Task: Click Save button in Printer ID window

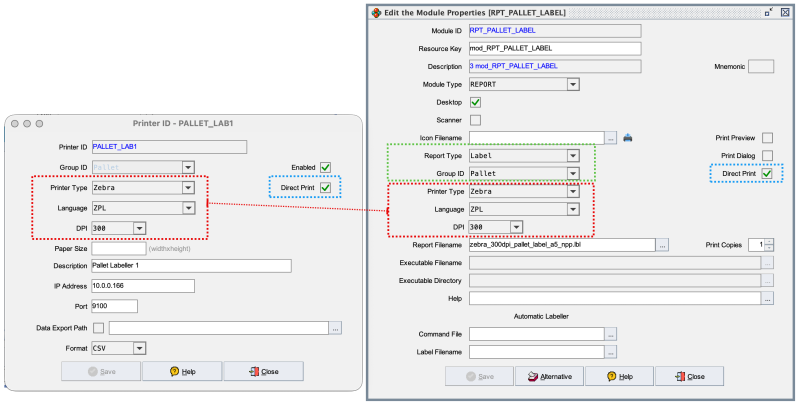Action: point(101,371)
